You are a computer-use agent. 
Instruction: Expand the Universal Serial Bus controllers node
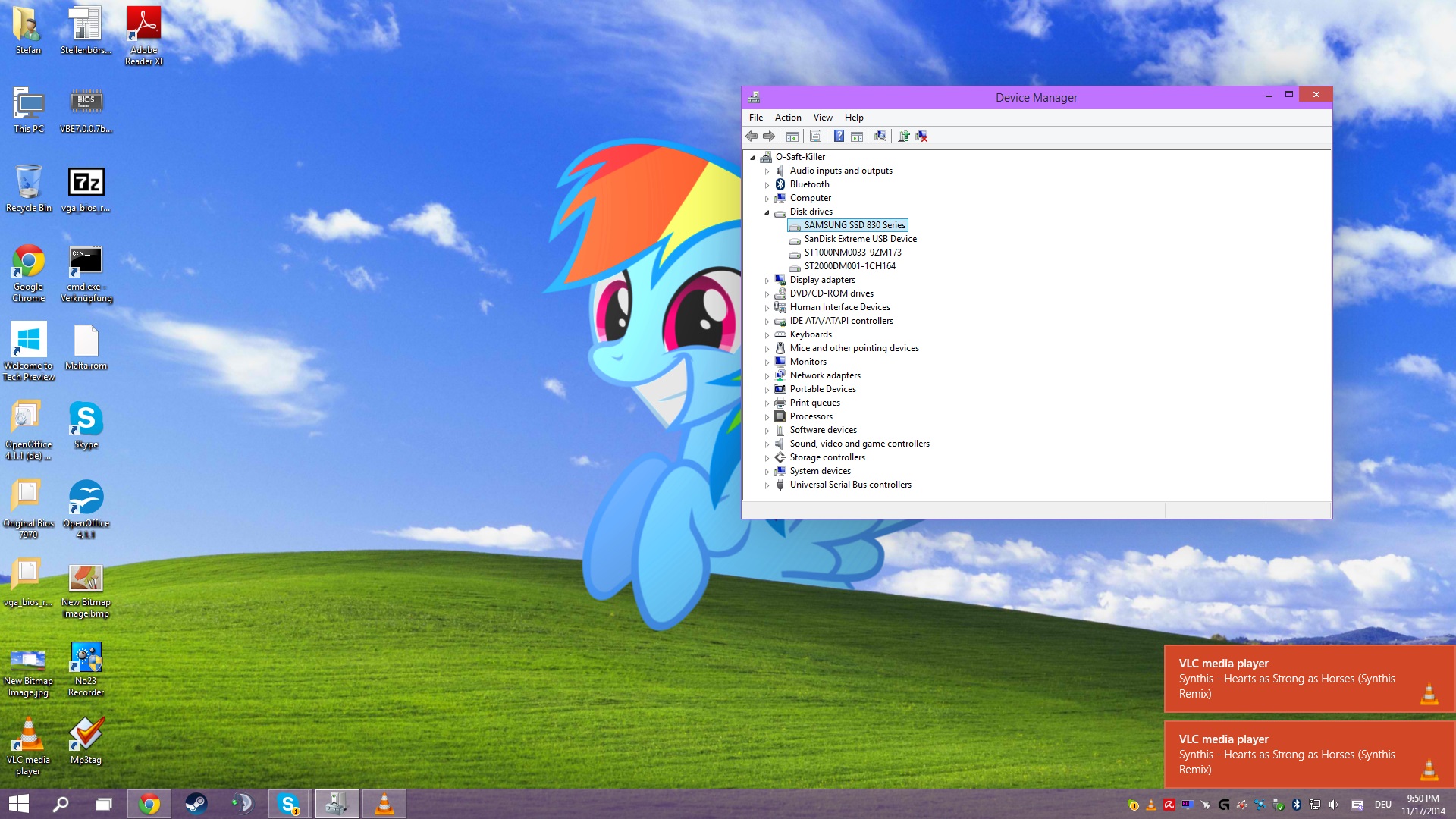767,485
